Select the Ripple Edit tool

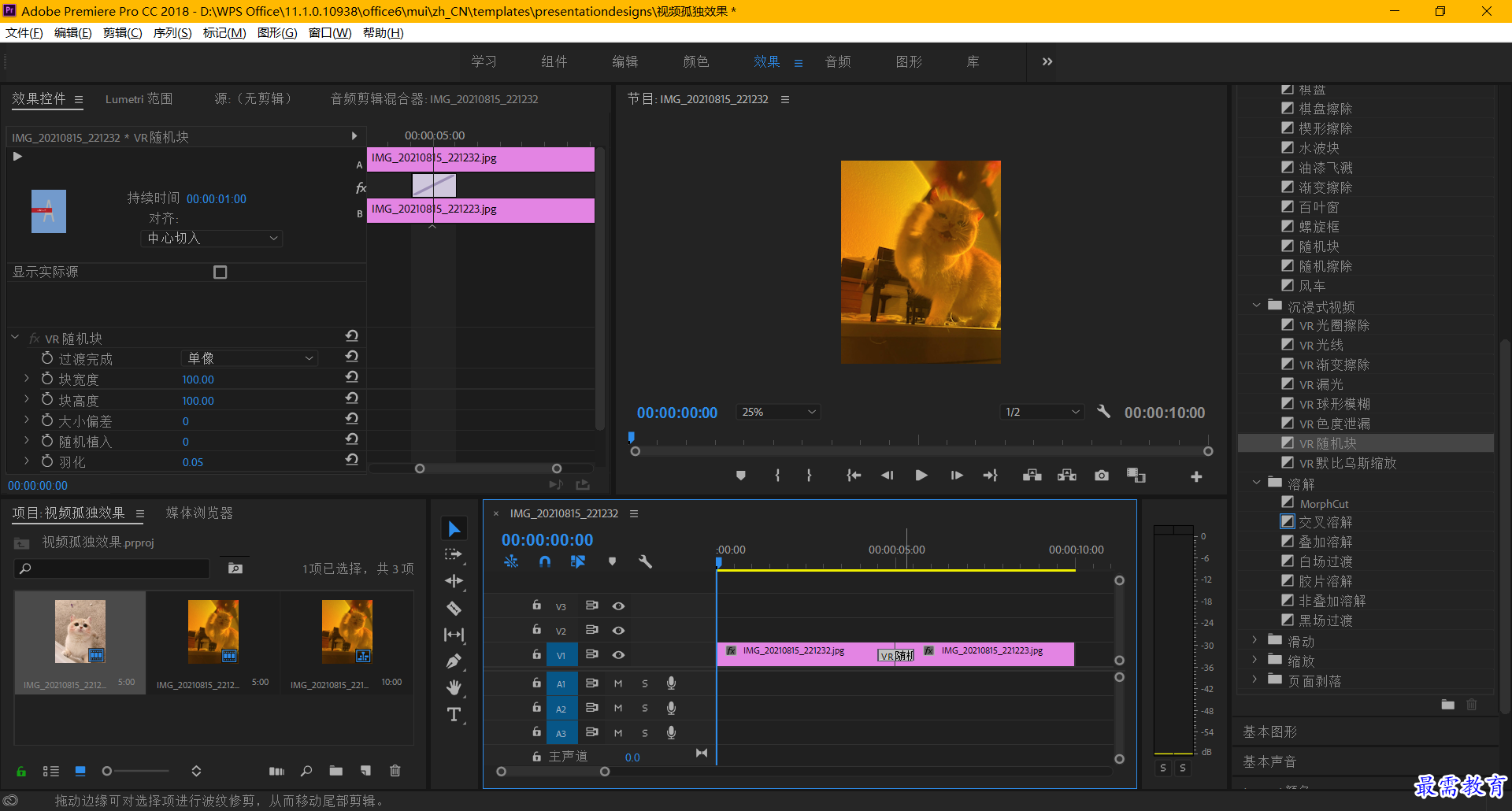454,581
